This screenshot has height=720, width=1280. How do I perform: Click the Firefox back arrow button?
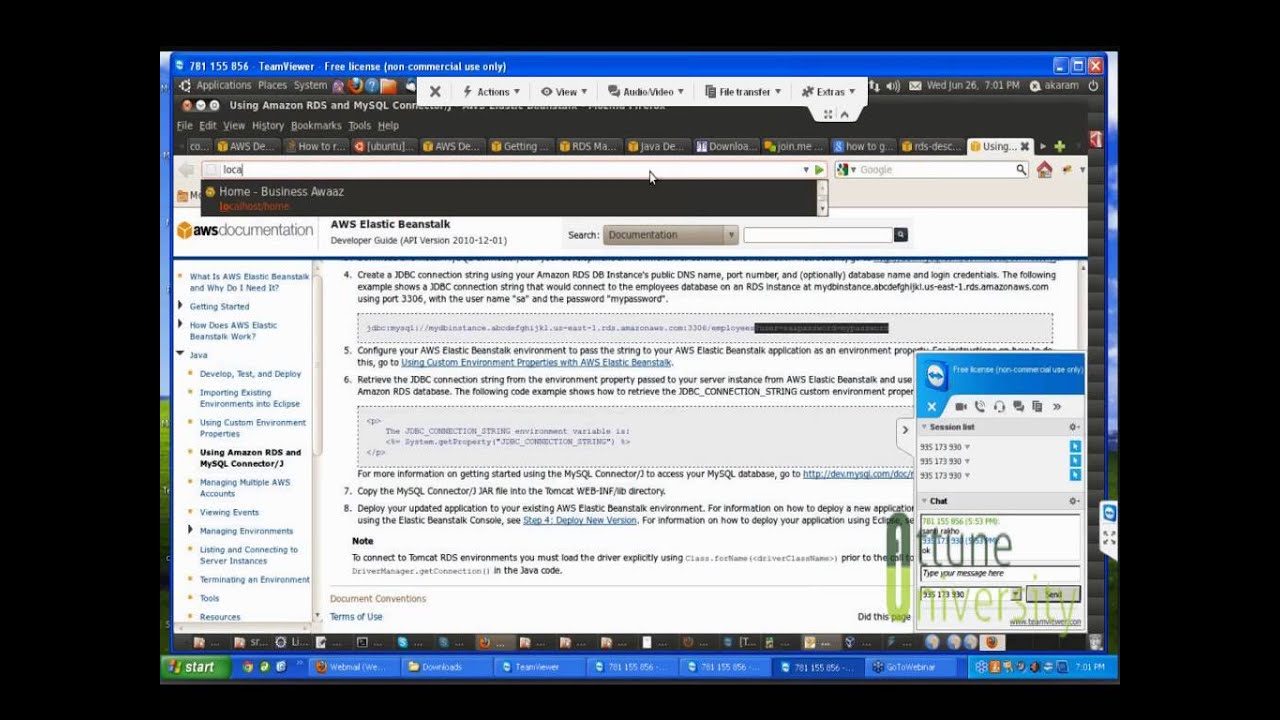pyautogui.click(x=186, y=170)
